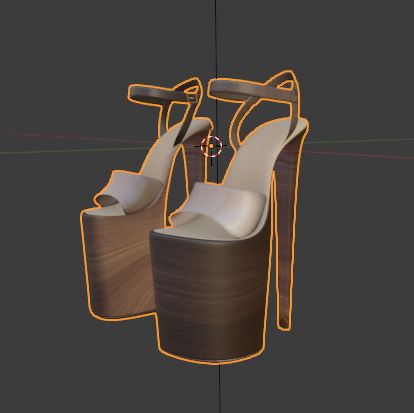This screenshot has width=414, height=413.
Task: Select the rear shoe's toe strap
Action: pyautogui.click(x=133, y=192)
